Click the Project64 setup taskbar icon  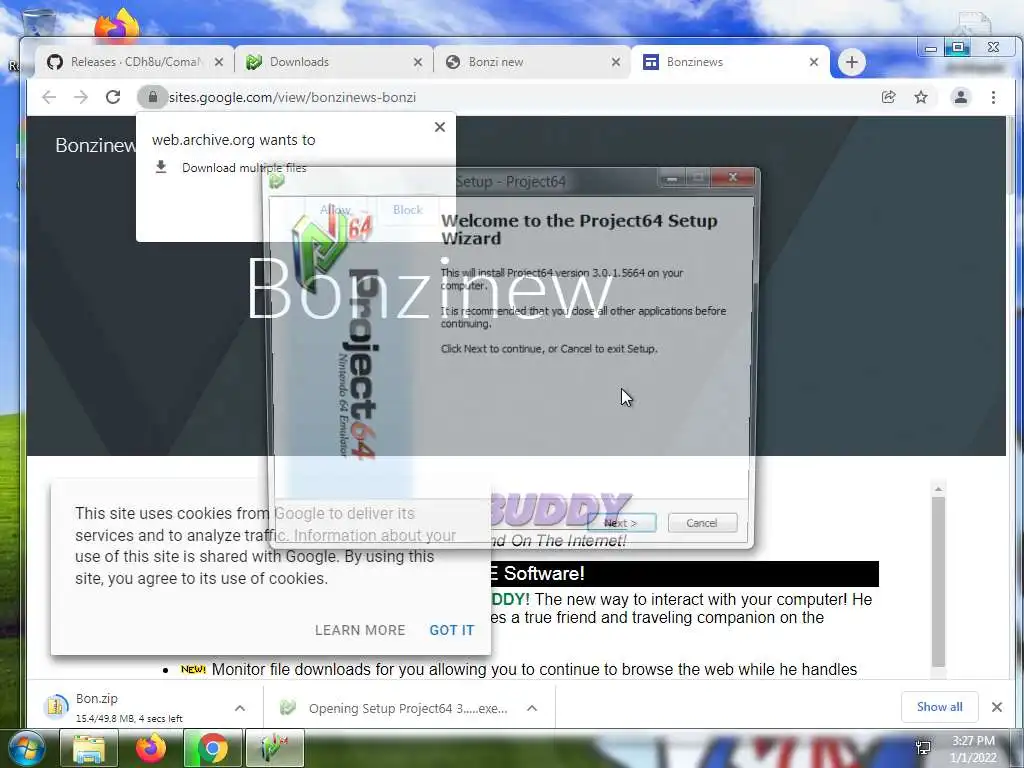[275, 748]
